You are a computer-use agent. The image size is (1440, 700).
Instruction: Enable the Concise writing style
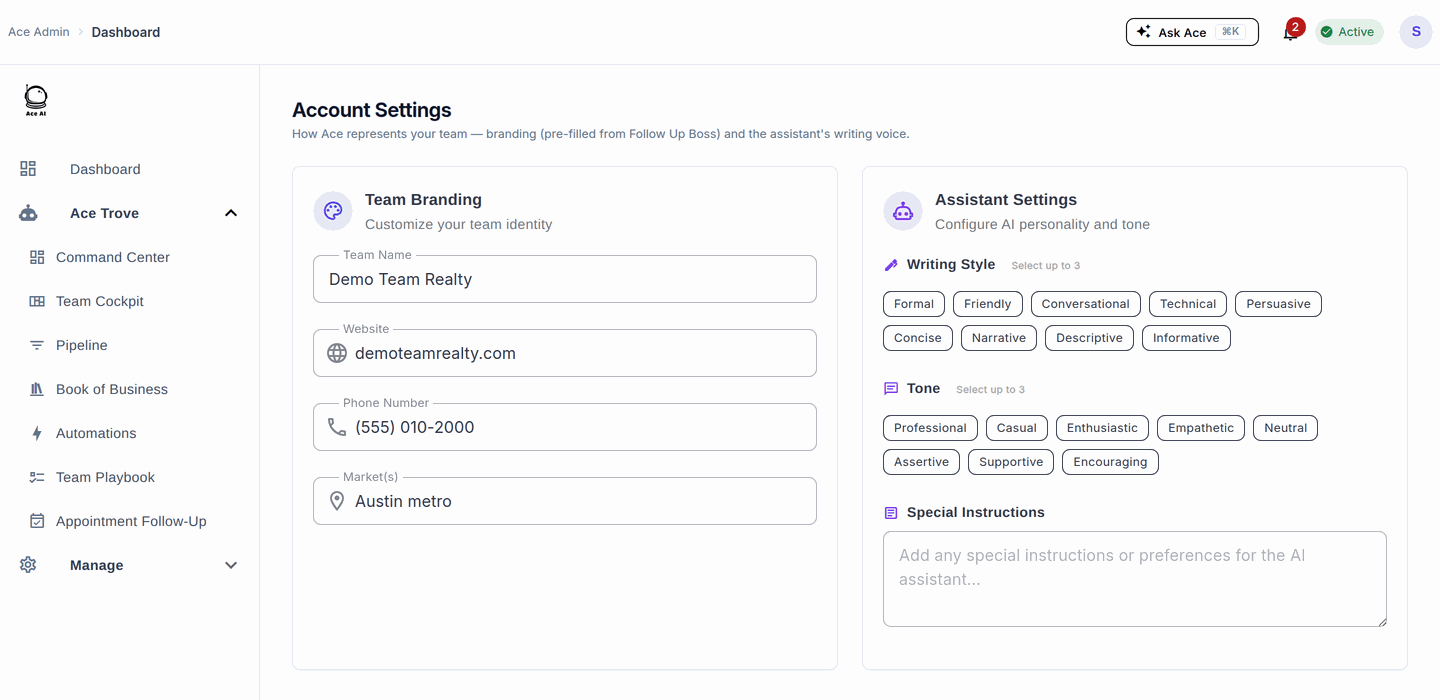pos(918,338)
